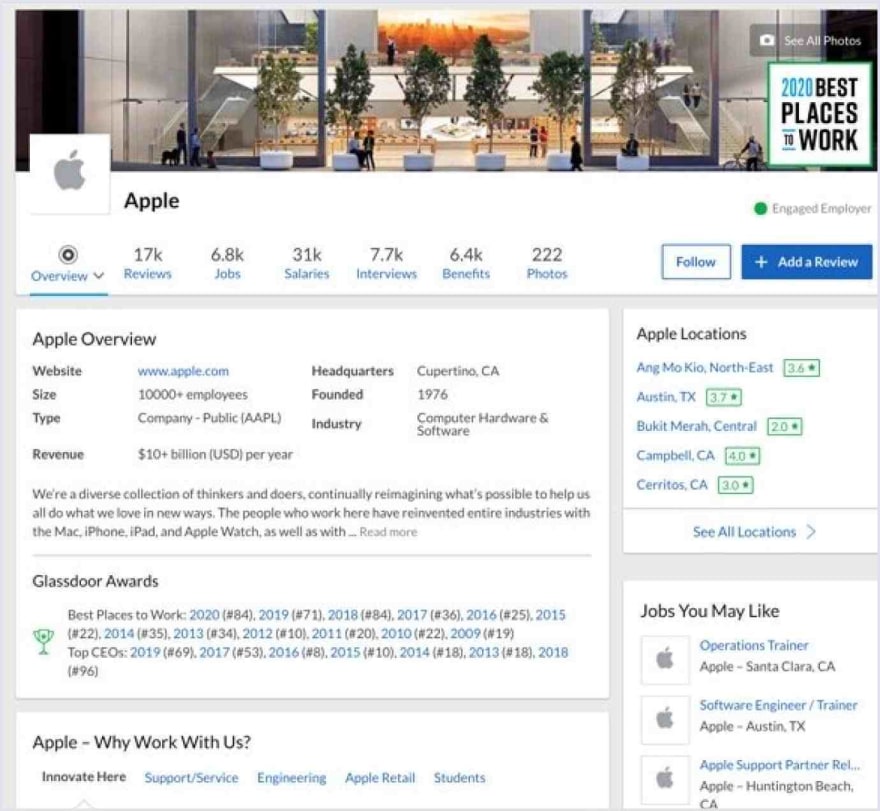Click the 4.0 star rating for Campbell, CA
The image size is (880, 811).
tap(742, 456)
